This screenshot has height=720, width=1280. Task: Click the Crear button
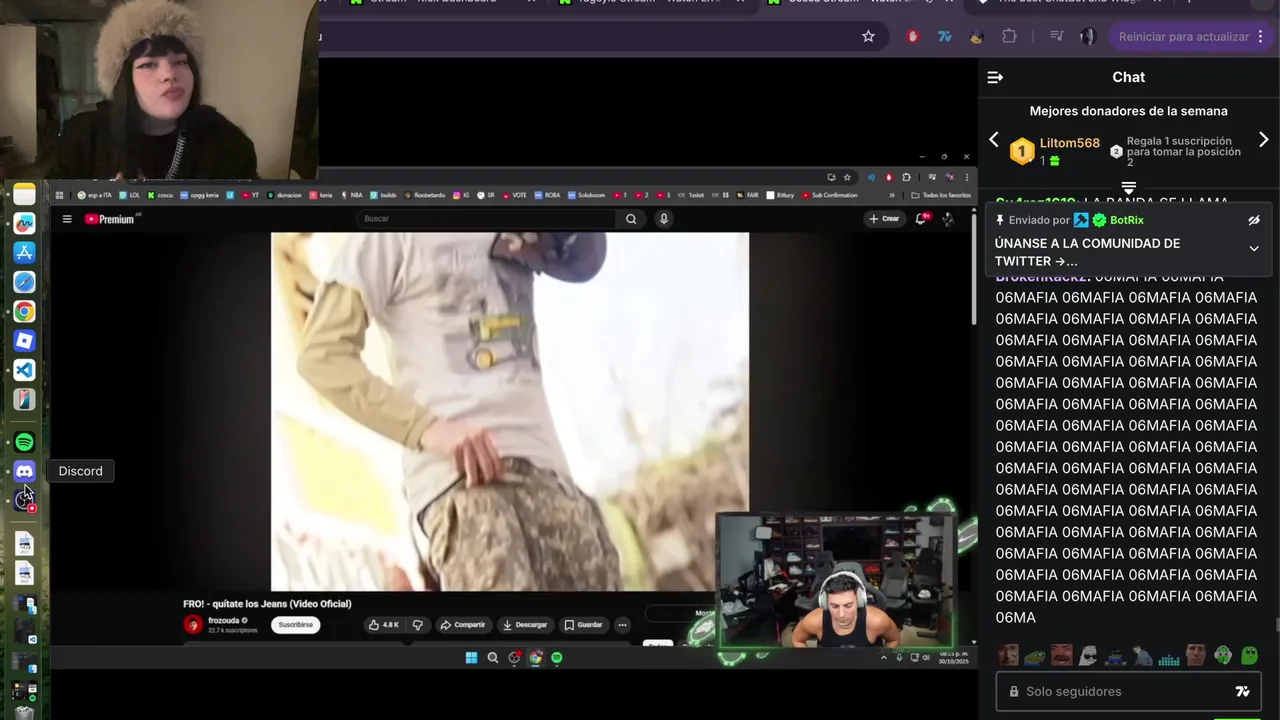884,219
